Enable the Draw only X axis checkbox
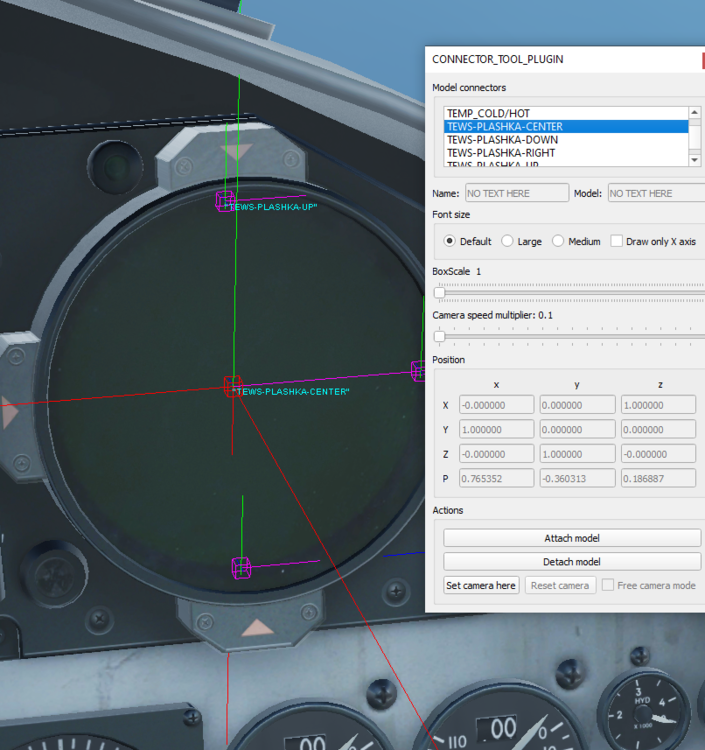This screenshot has height=750, width=705. coord(616,241)
